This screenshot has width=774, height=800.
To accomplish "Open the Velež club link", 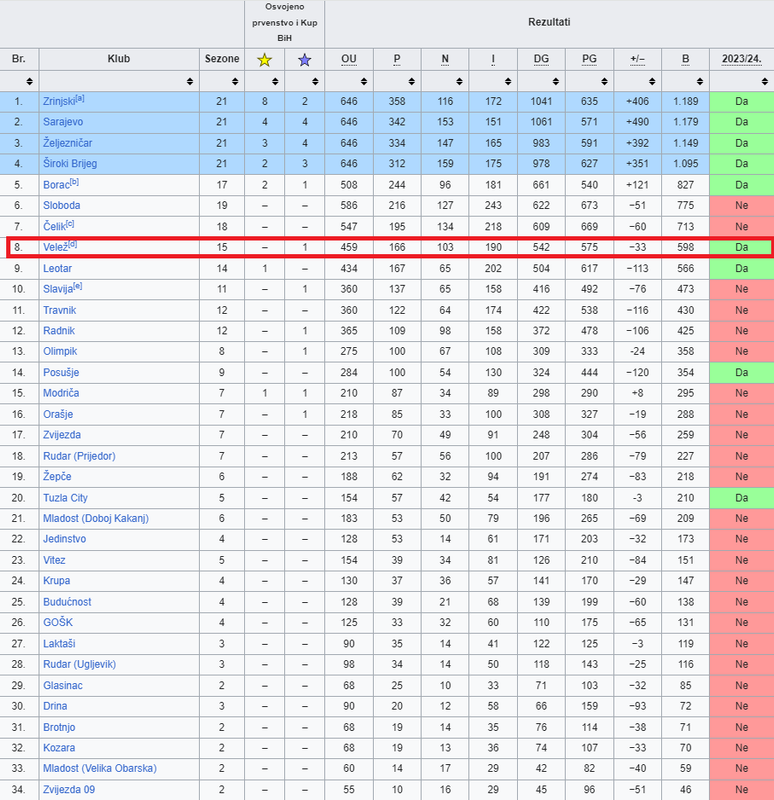I will (x=55, y=247).
